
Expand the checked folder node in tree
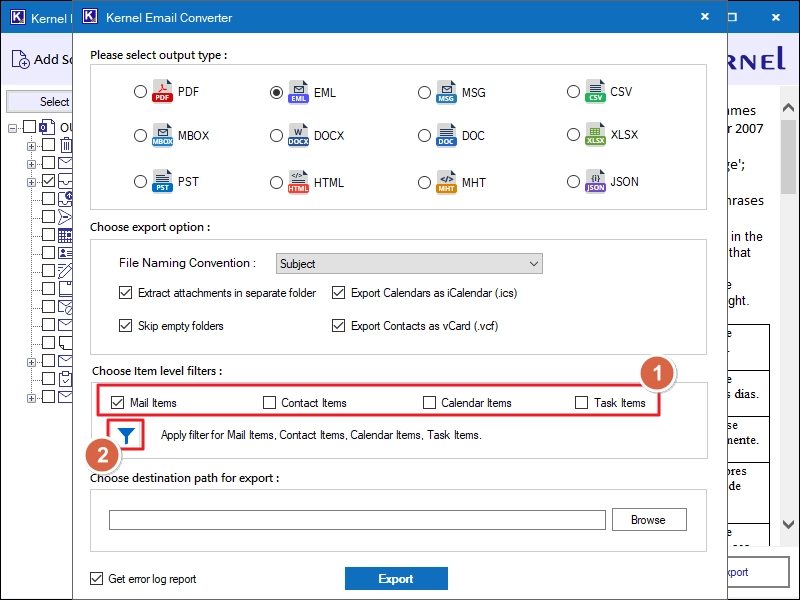31,182
